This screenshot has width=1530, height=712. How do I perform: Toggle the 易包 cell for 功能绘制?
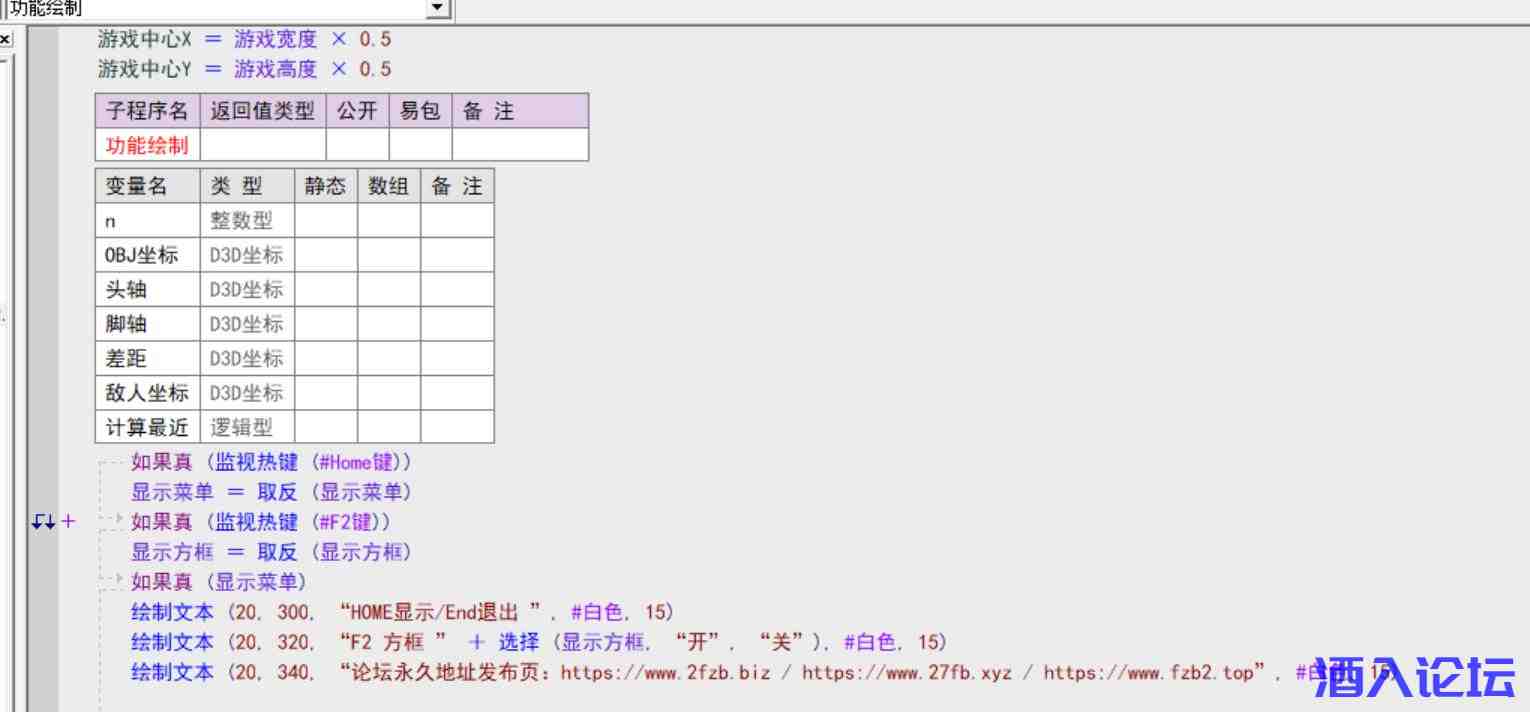tap(420, 145)
